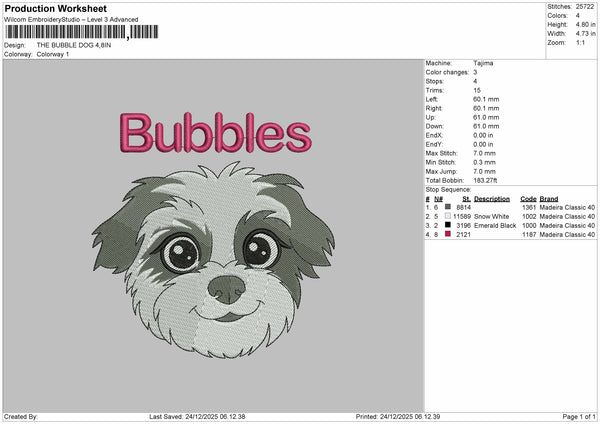The image size is (600, 424).
Task: Click the Up value 61.0 mm
Action: (x=486, y=117)
